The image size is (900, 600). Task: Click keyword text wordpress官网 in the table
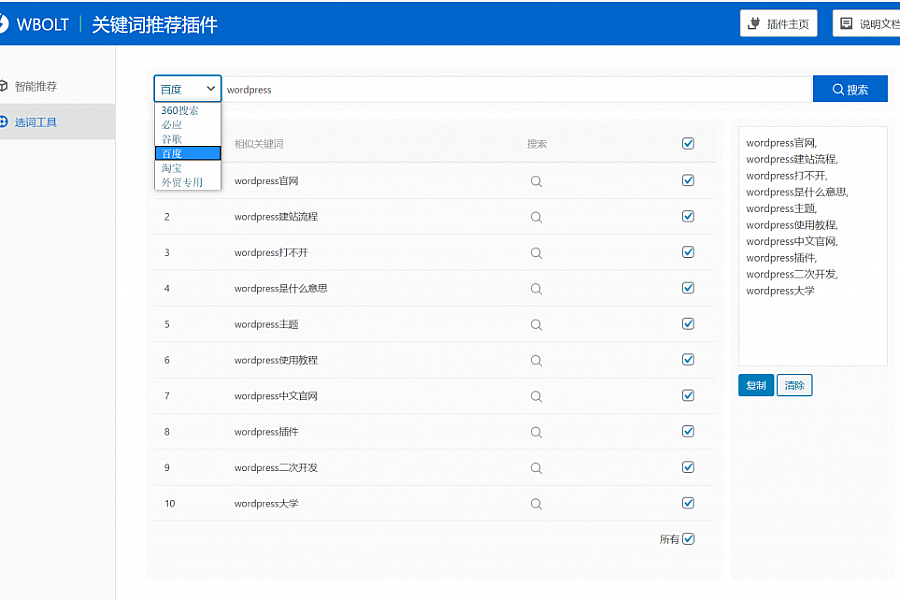coord(266,181)
